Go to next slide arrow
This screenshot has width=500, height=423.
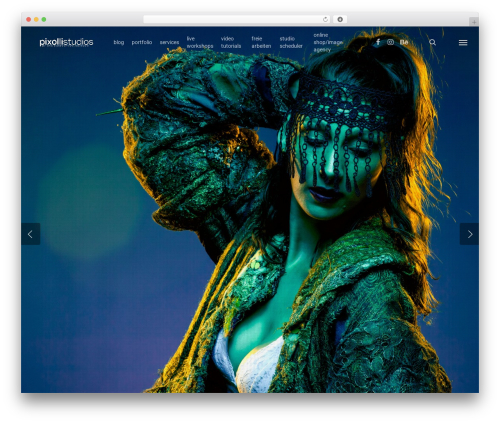[x=469, y=234]
